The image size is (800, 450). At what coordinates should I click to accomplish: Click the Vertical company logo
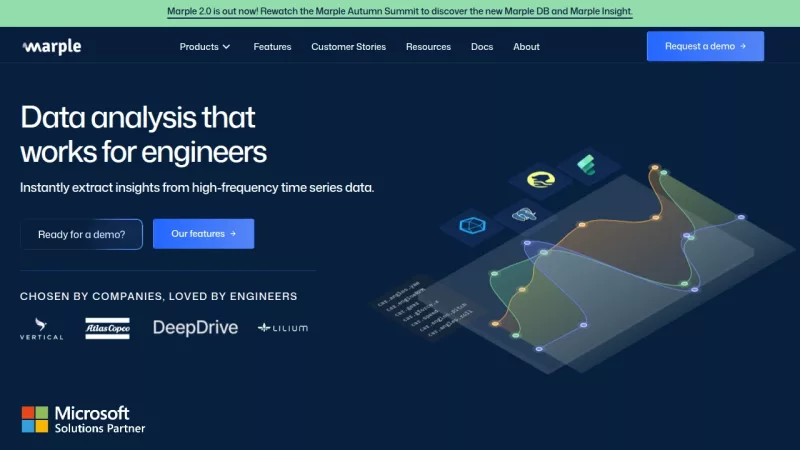pos(41,328)
